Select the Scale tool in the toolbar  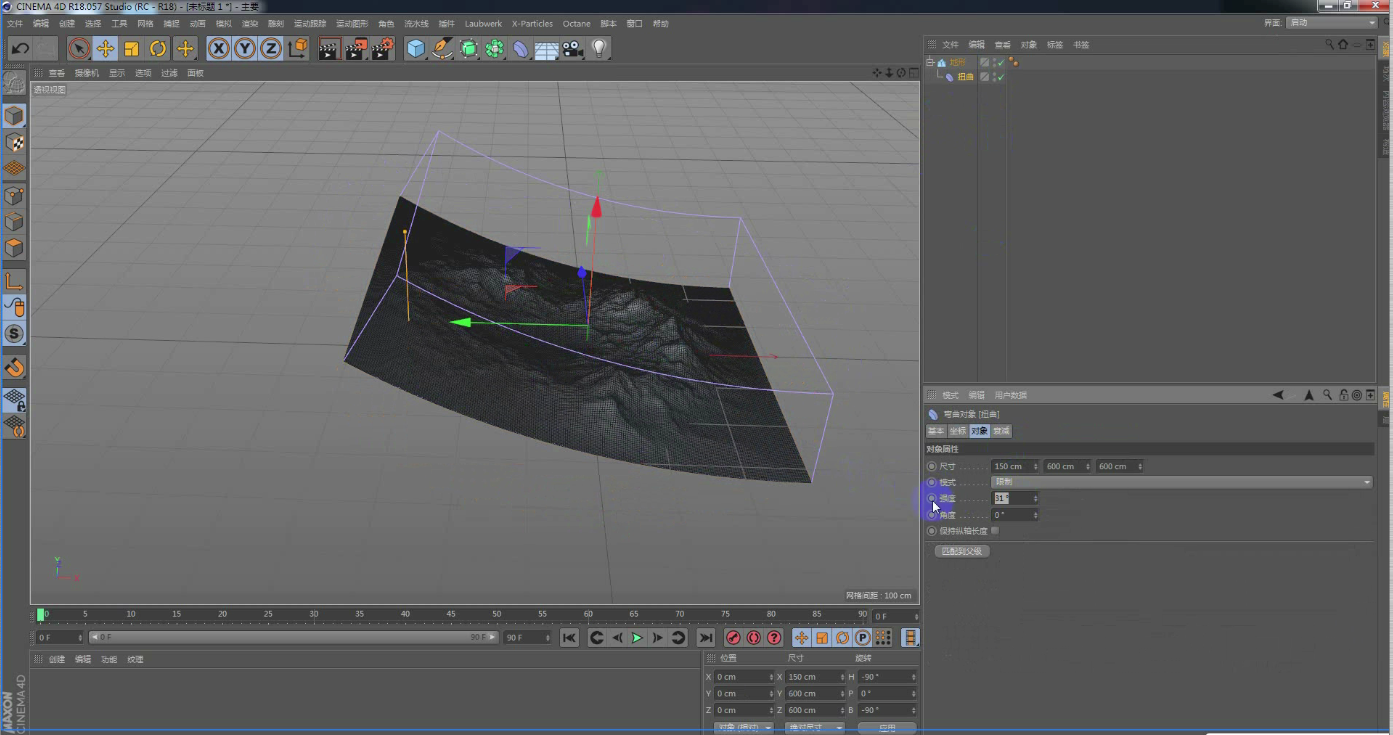pyautogui.click(x=132, y=49)
